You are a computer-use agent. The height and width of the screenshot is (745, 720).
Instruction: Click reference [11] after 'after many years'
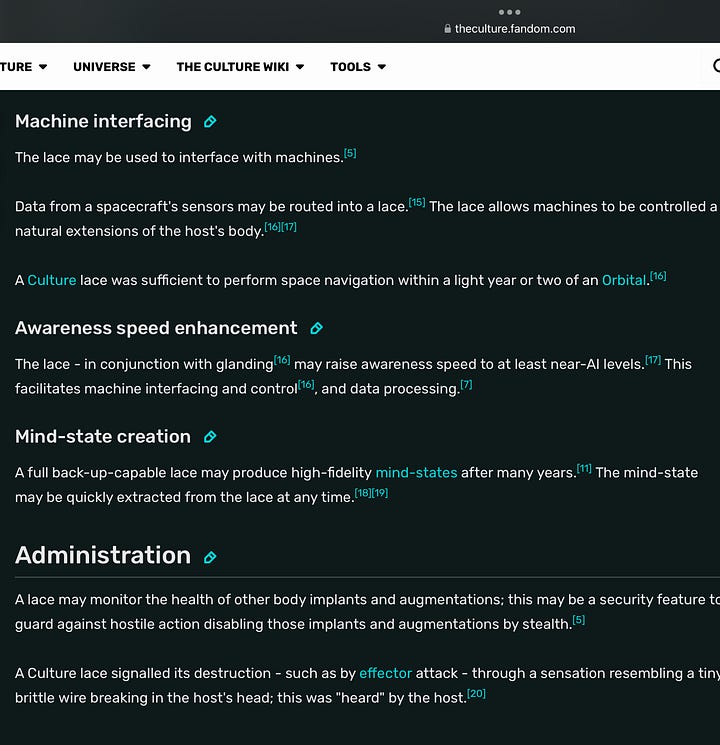584,469
